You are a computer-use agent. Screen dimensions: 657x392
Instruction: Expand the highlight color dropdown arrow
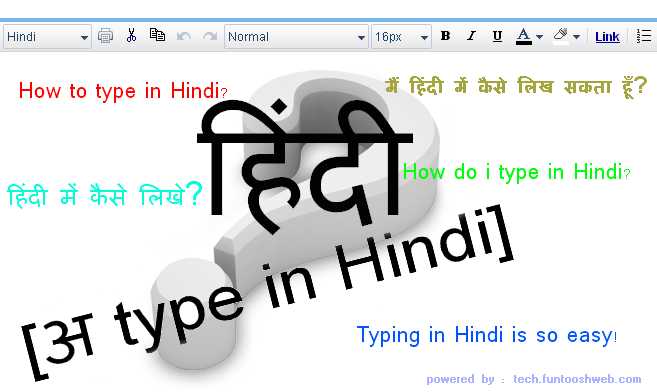pyautogui.click(x=577, y=37)
